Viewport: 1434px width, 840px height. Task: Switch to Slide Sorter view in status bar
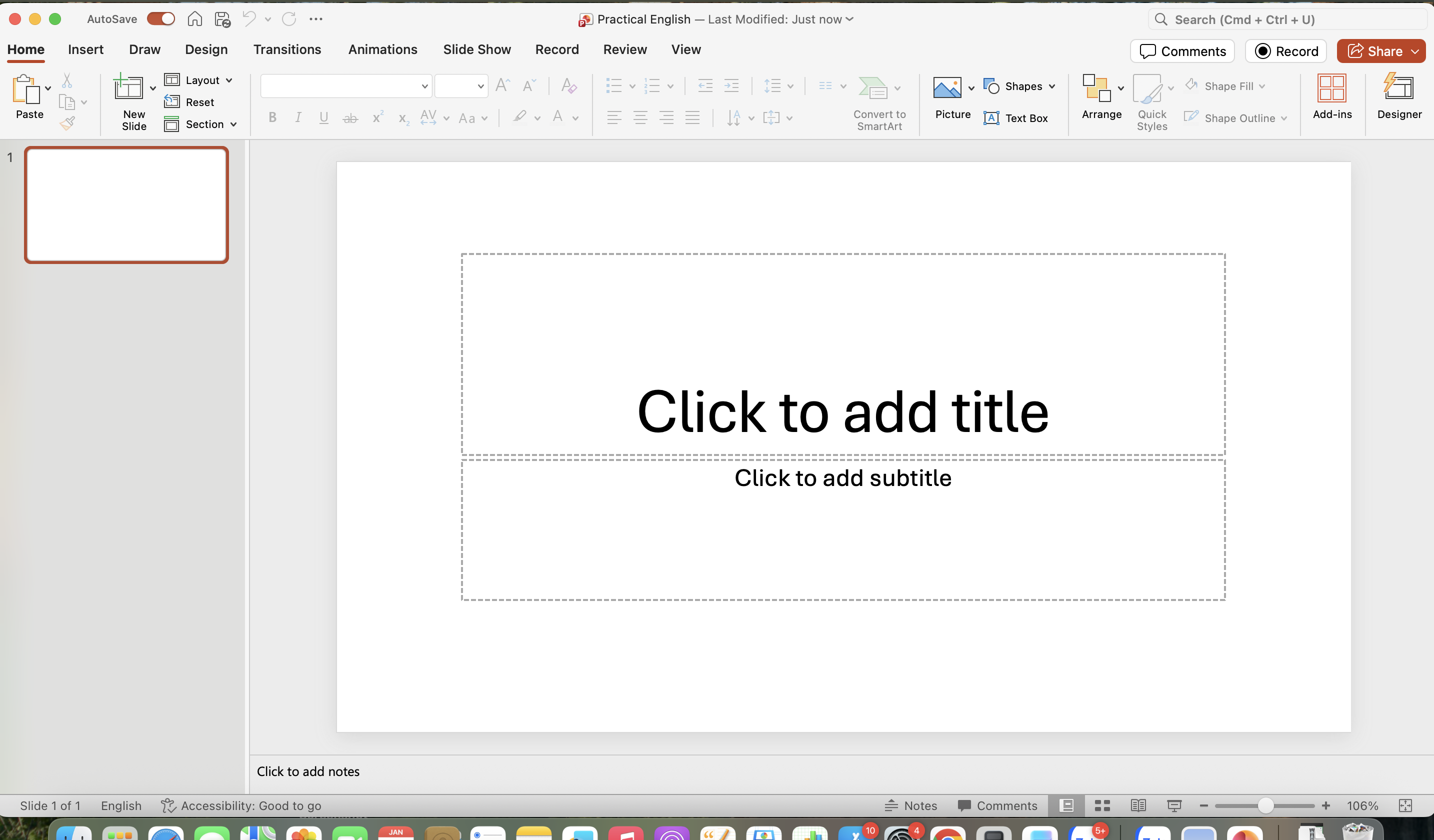point(1102,805)
